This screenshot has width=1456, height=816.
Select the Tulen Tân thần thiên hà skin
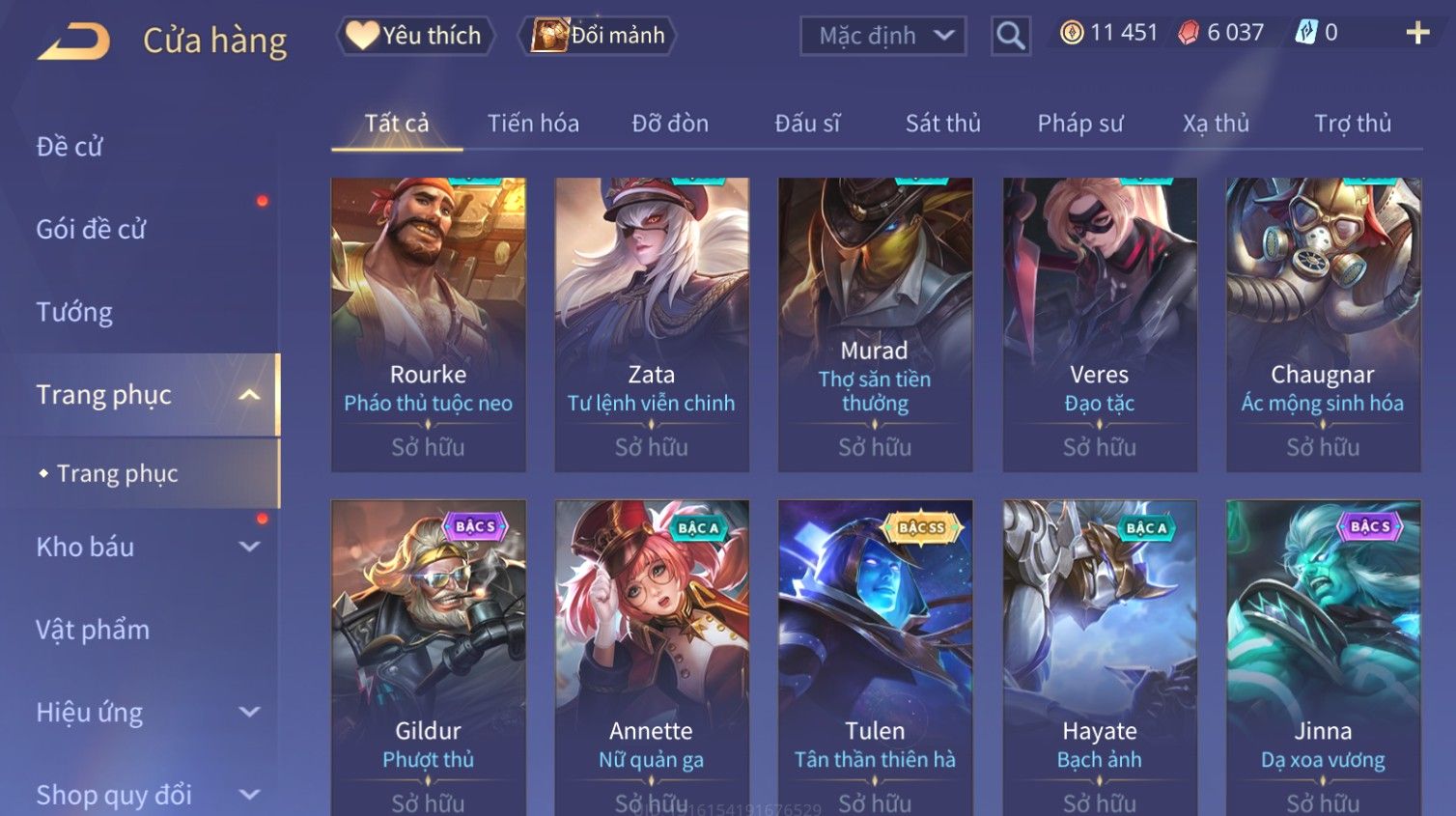[x=875, y=658]
